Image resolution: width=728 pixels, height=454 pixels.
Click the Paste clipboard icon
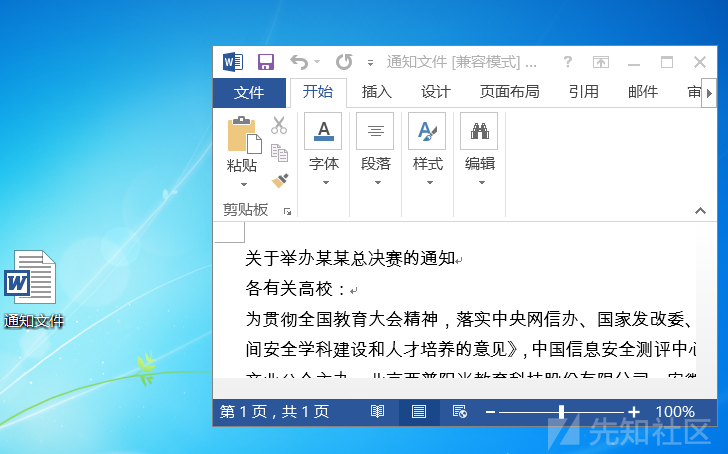click(x=244, y=135)
